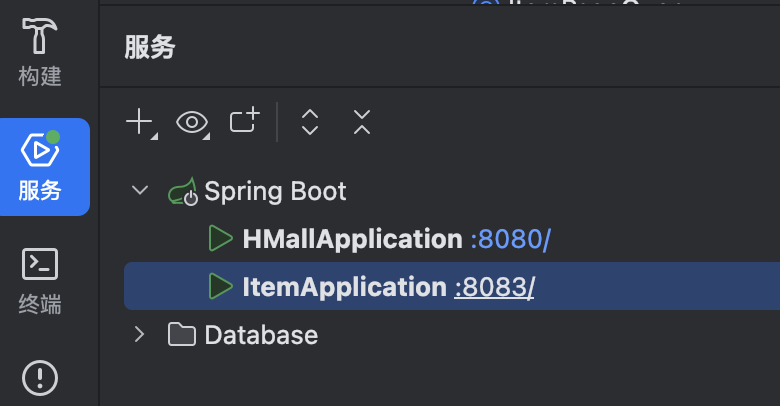This screenshot has height=406, width=780.
Task: Click the Add Service plus icon
Action: coord(141,122)
